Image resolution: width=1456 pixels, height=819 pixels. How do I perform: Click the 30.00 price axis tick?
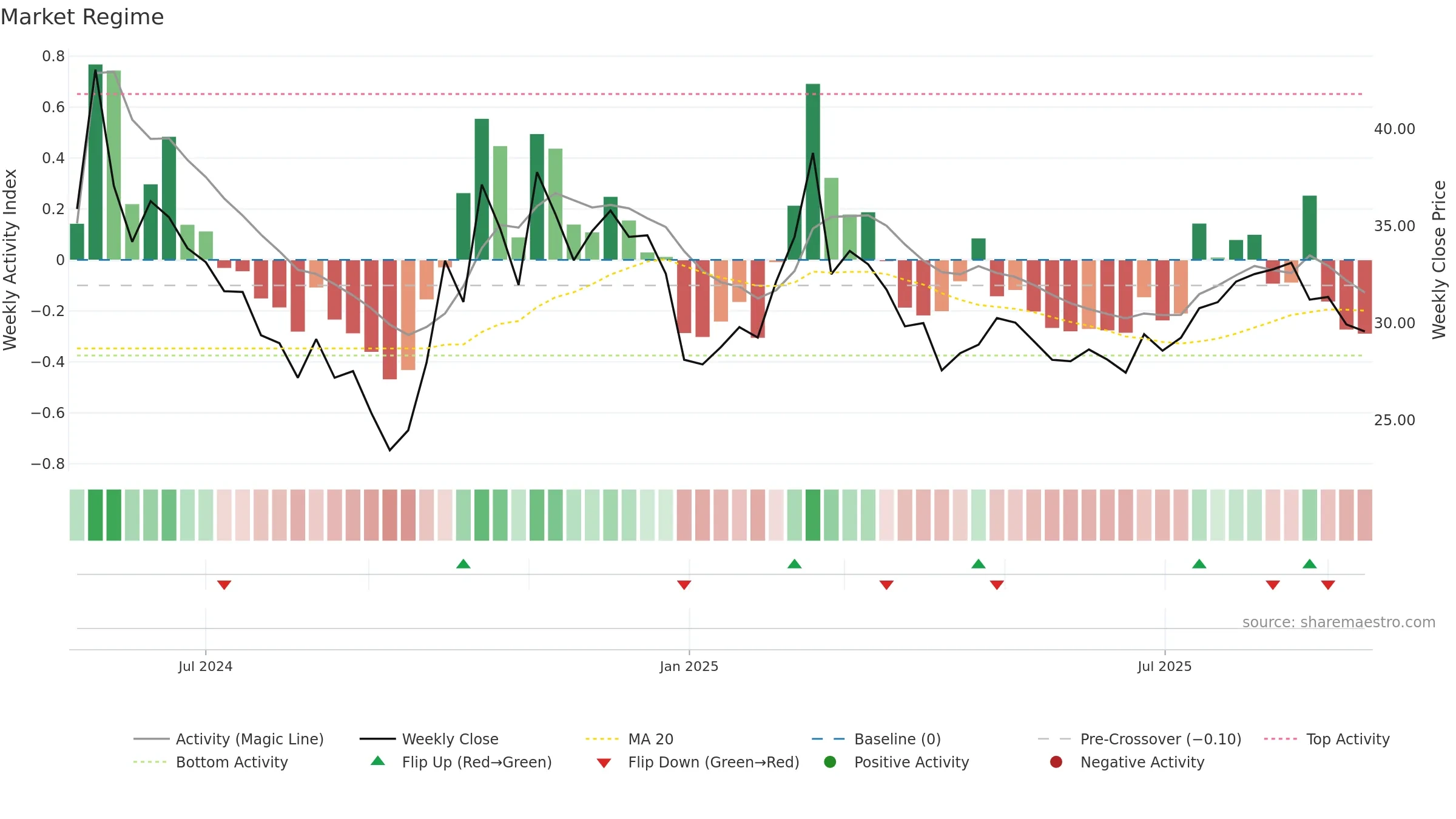[x=1395, y=323]
